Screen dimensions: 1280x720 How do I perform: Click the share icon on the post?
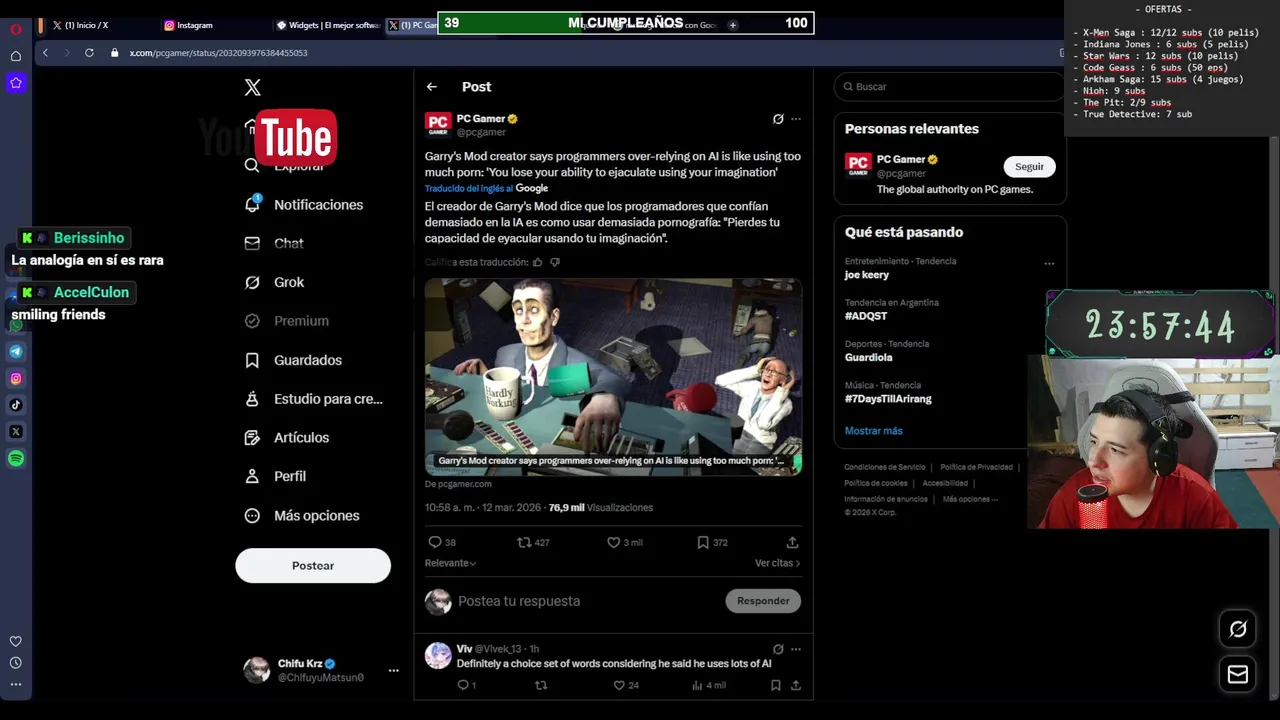click(792, 542)
